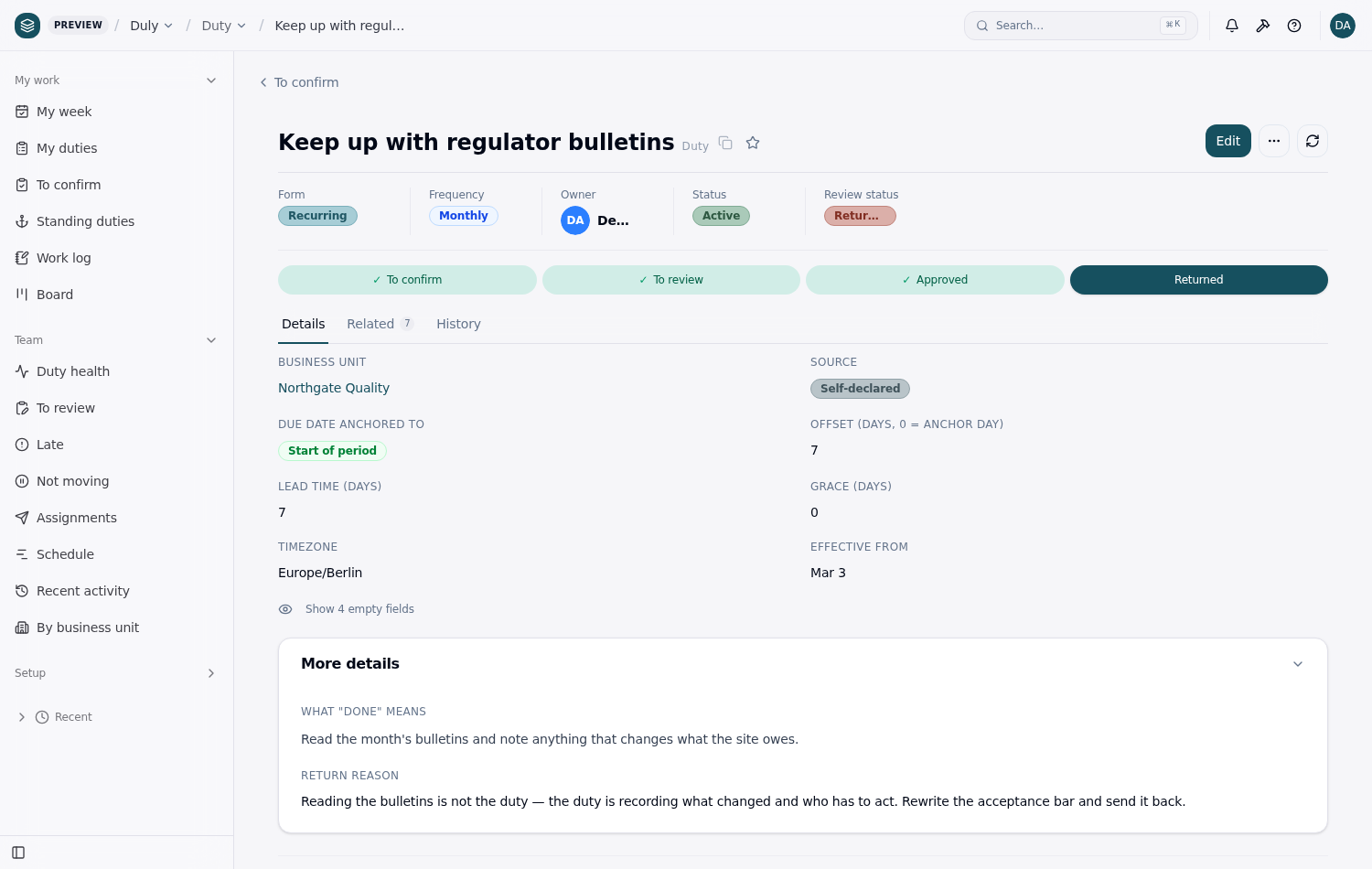This screenshot has height=869, width=1372.
Task: Open the Duly breadcrumb dropdown
Action: click(x=152, y=26)
